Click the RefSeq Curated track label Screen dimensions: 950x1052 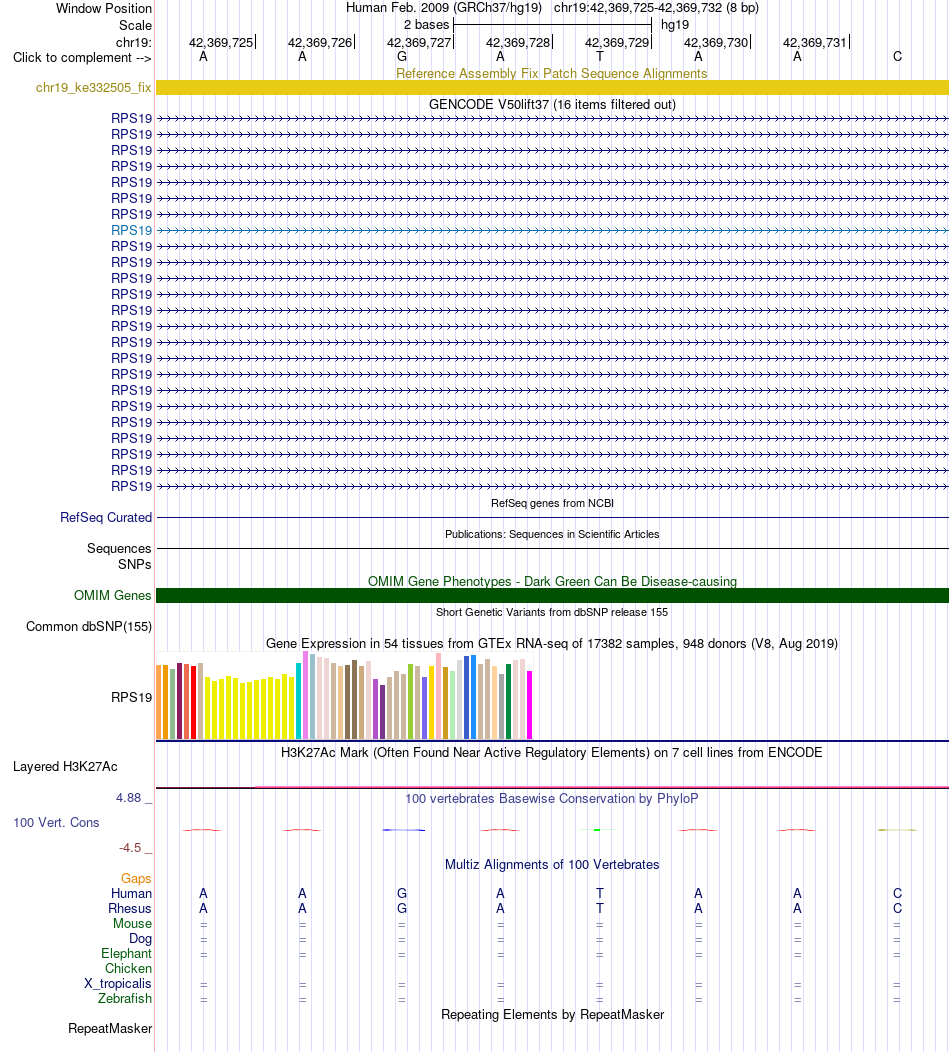point(106,517)
